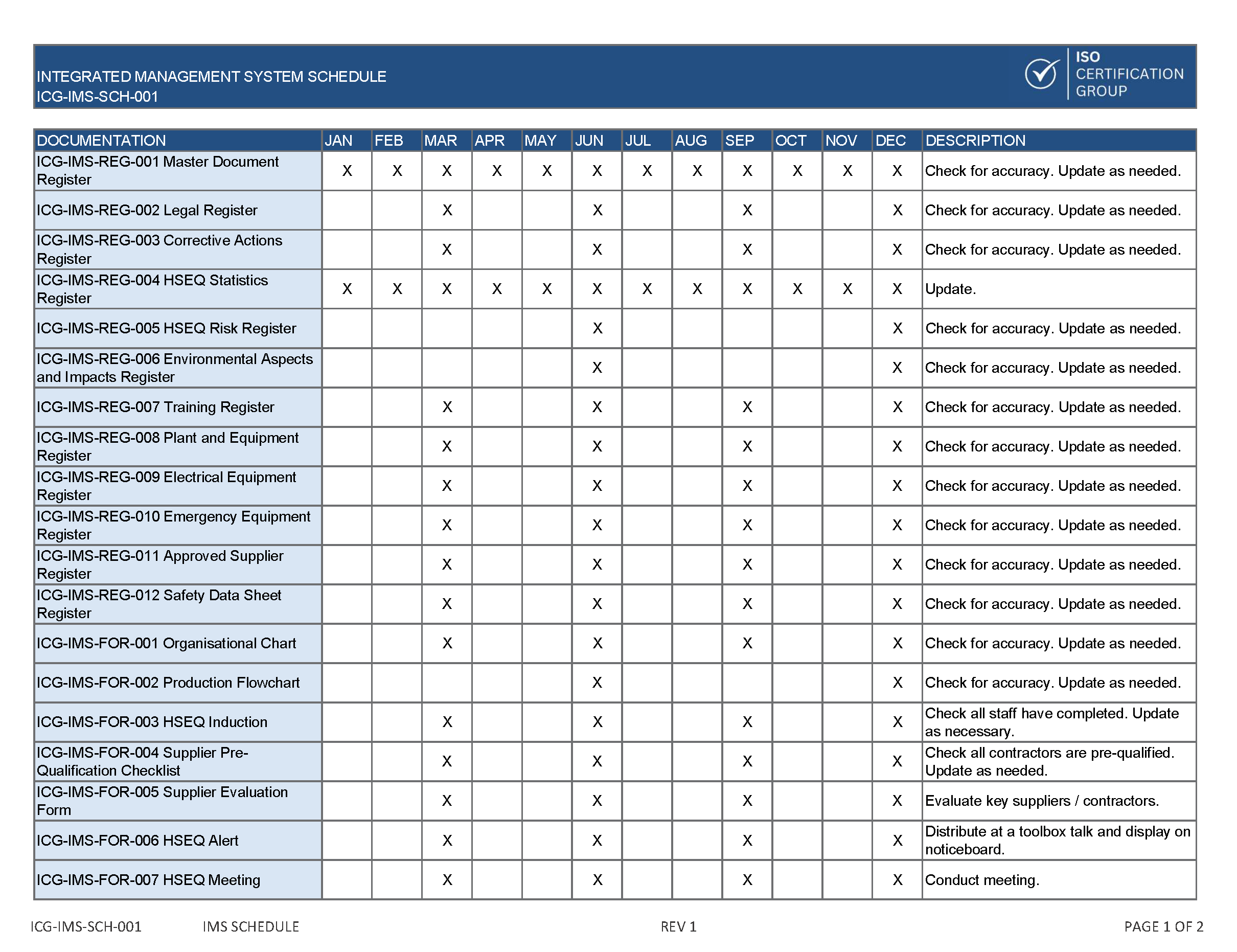Select ICG-IMS-FOR-007 HSEQ Meeting cell
This screenshot has width=1237, height=952.
[178, 879]
